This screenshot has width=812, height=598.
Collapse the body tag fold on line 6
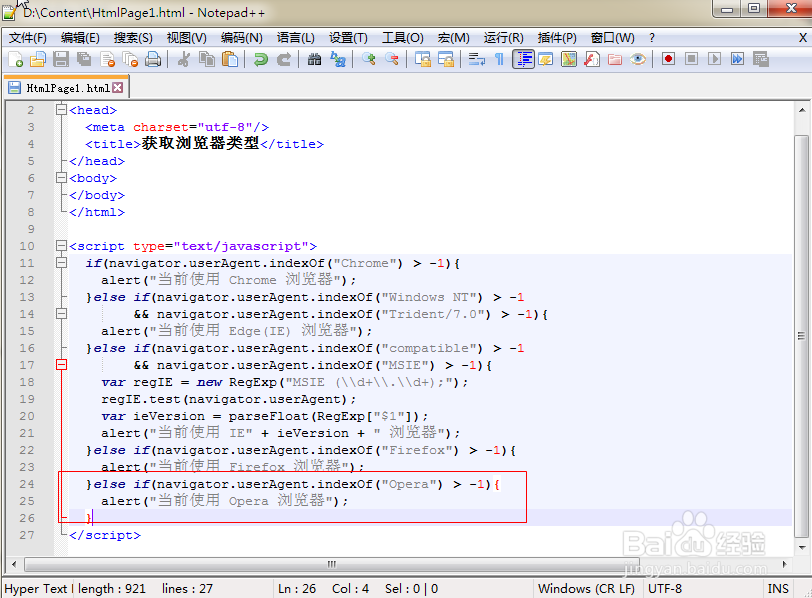[x=61, y=178]
